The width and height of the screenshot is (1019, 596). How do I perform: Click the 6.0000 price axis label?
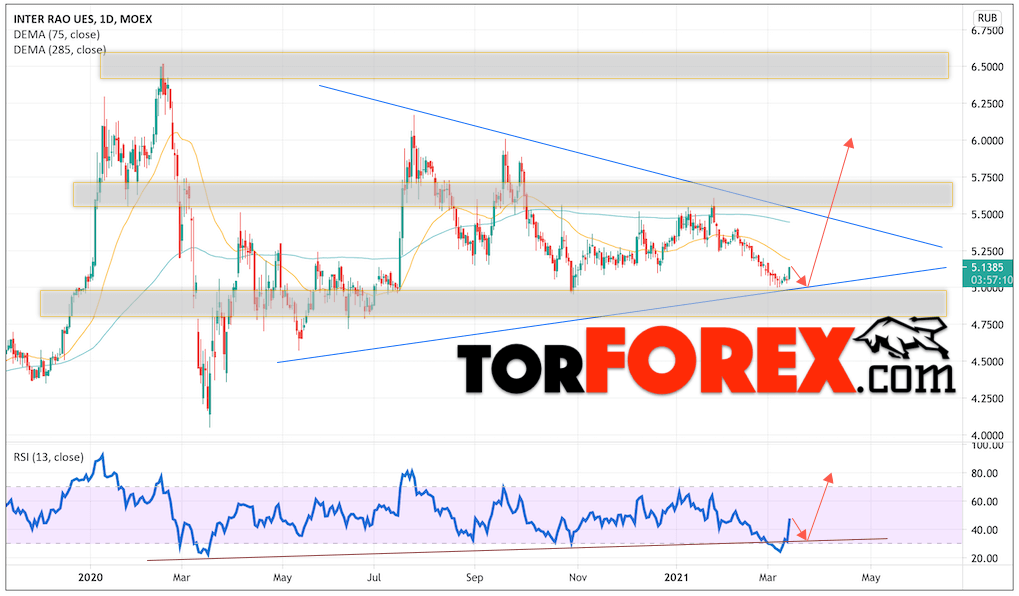(x=987, y=140)
